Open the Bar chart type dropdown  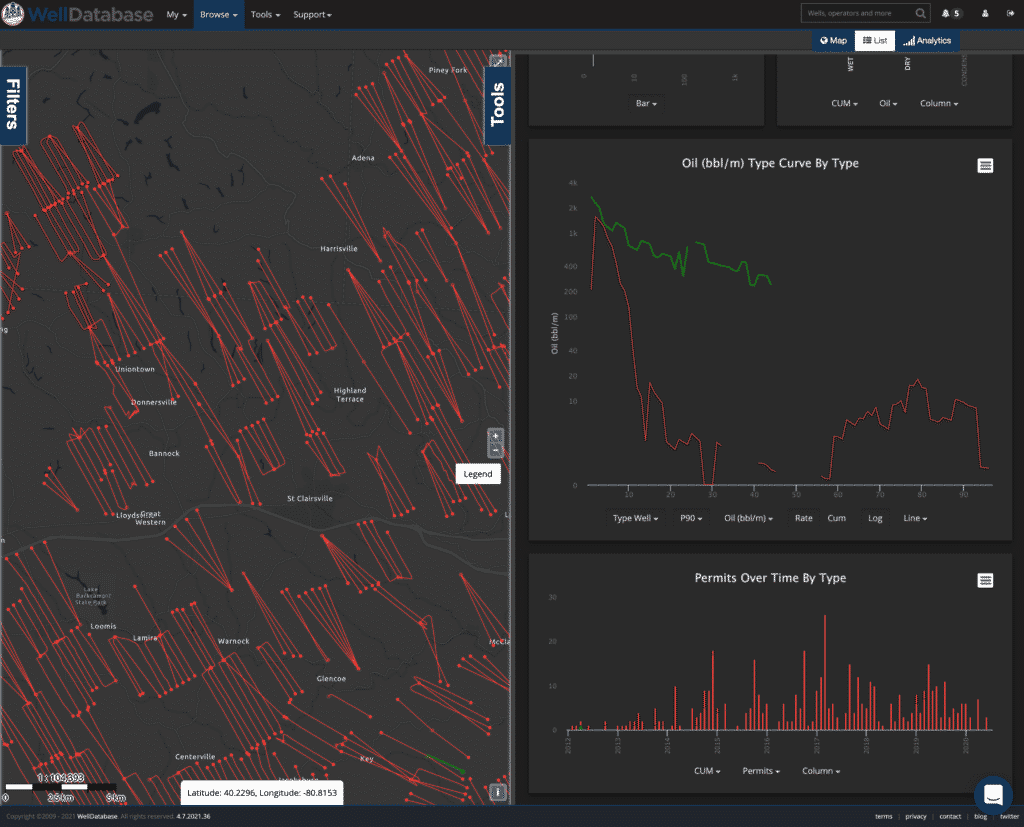(646, 103)
